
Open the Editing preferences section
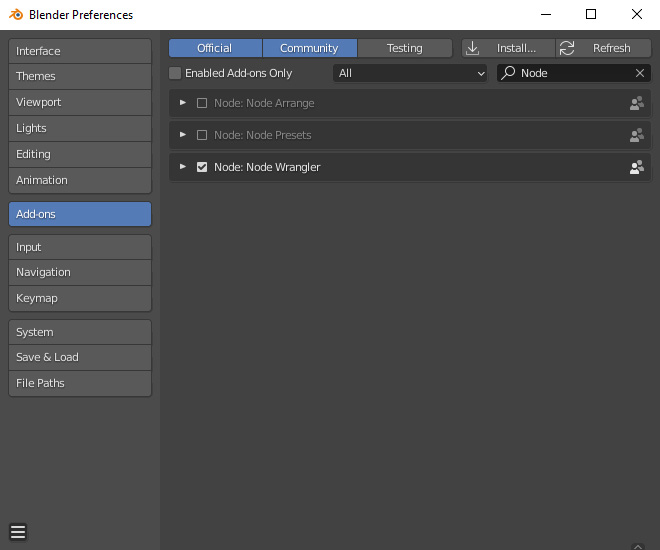pos(80,154)
